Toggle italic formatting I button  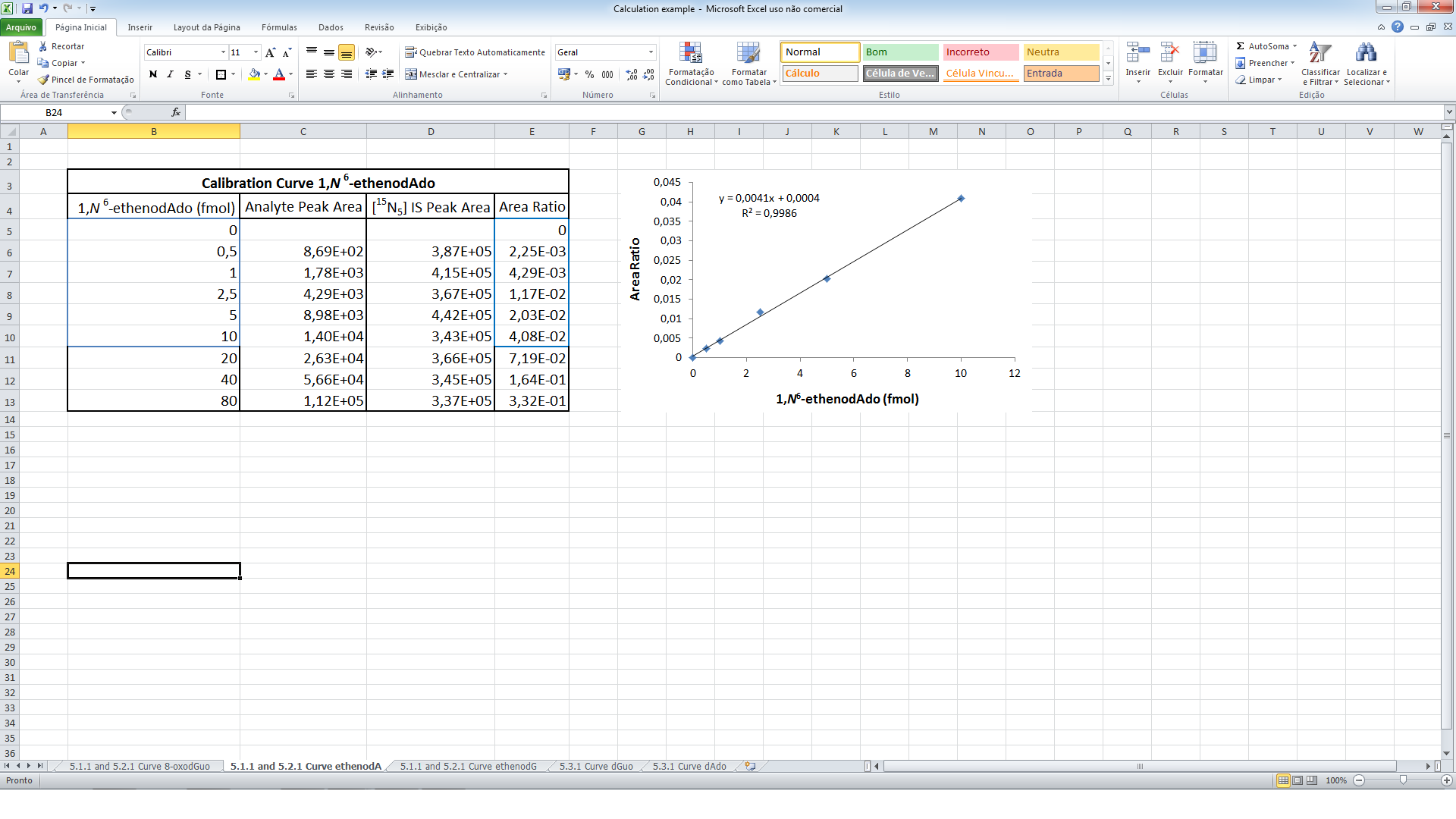(170, 74)
